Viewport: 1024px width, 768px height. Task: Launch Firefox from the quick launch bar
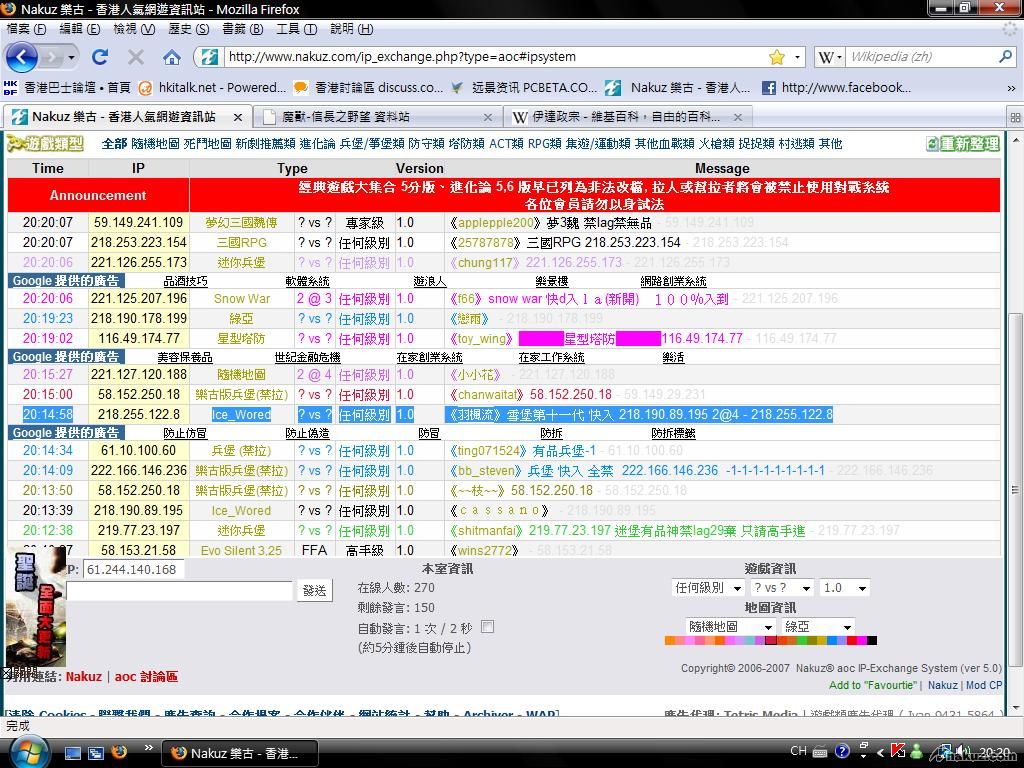(x=119, y=752)
